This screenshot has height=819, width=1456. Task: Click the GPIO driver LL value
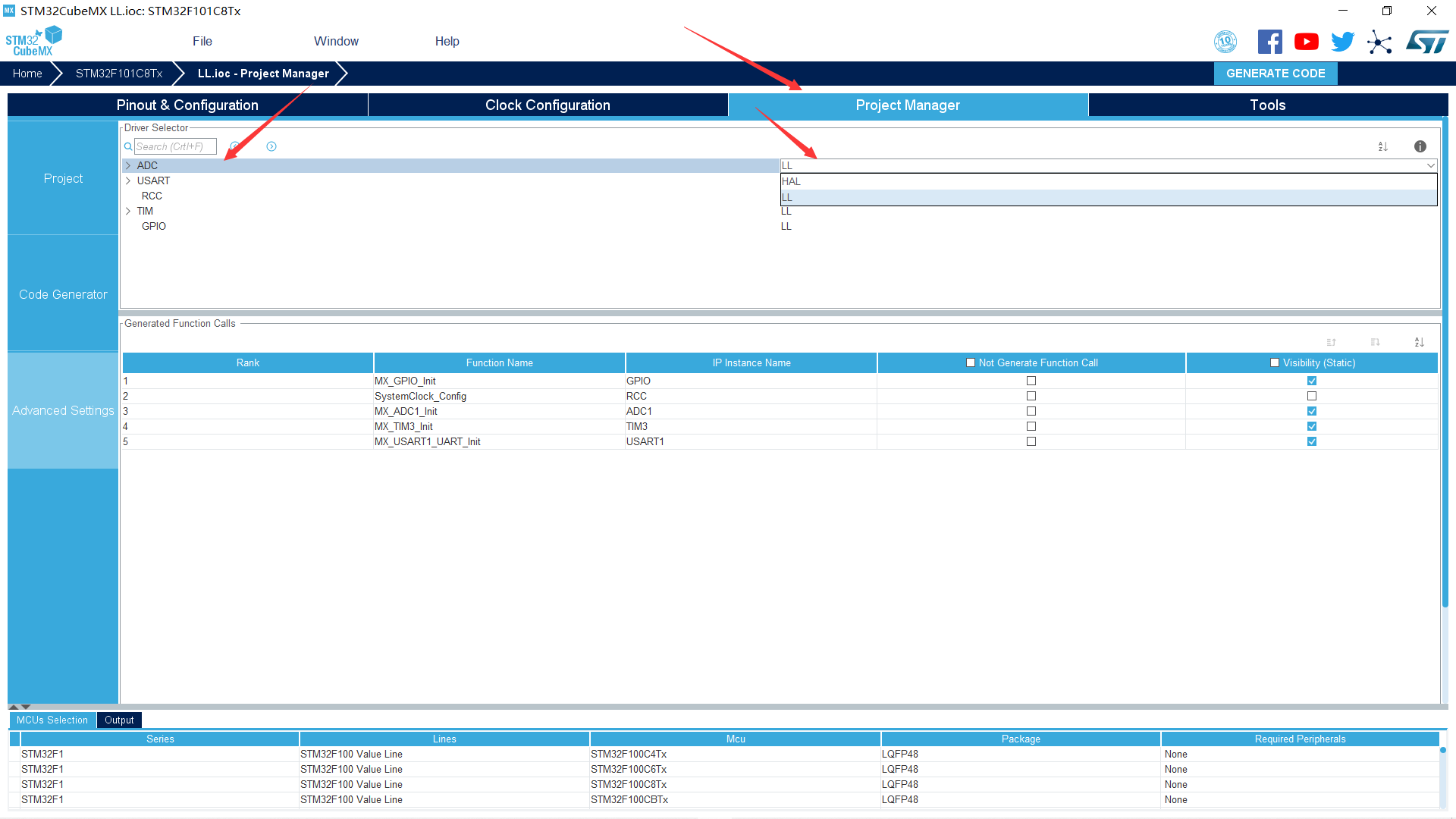pos(786,226)
